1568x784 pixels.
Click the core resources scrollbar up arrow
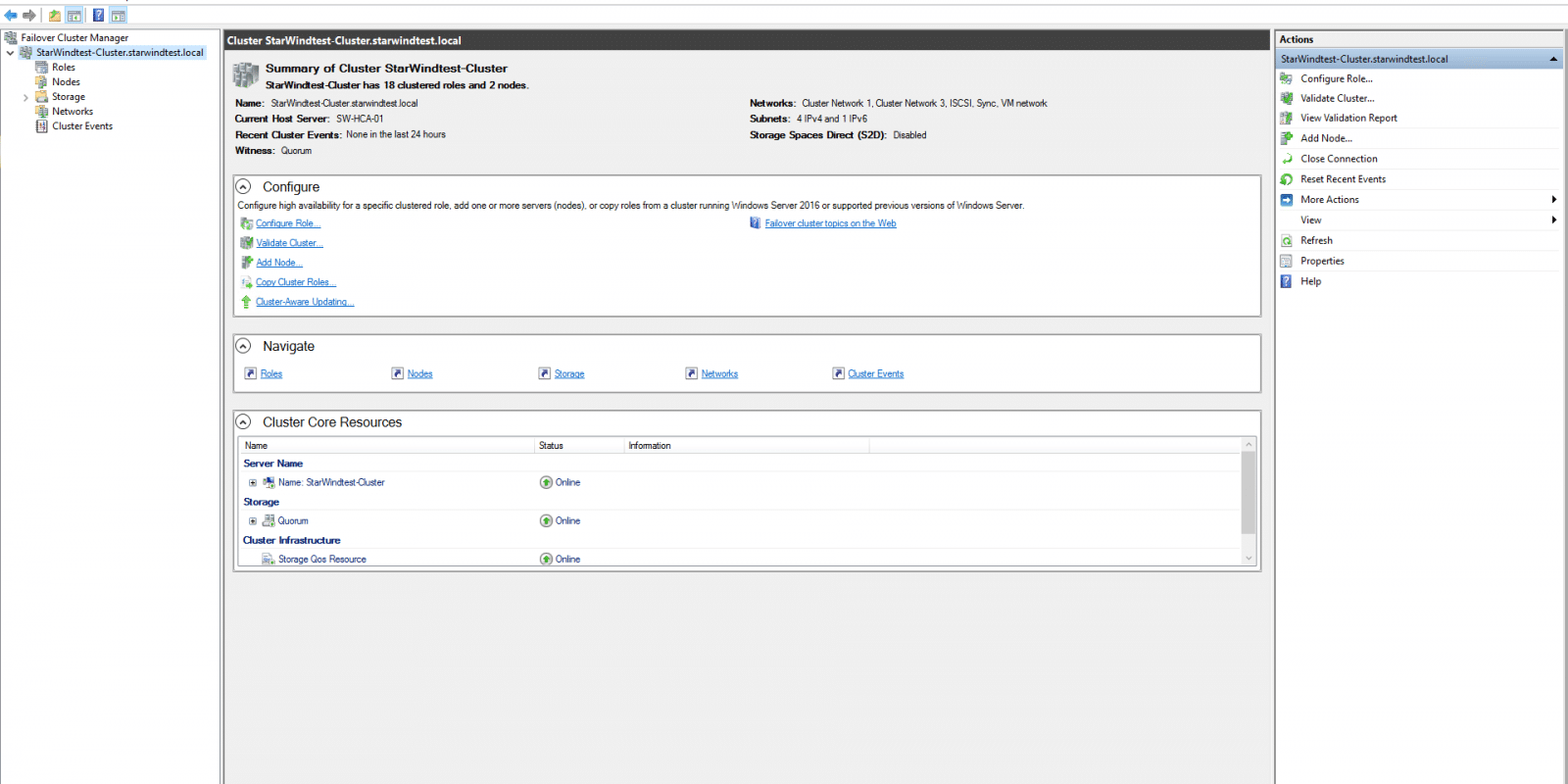[x=1249, y=445]
